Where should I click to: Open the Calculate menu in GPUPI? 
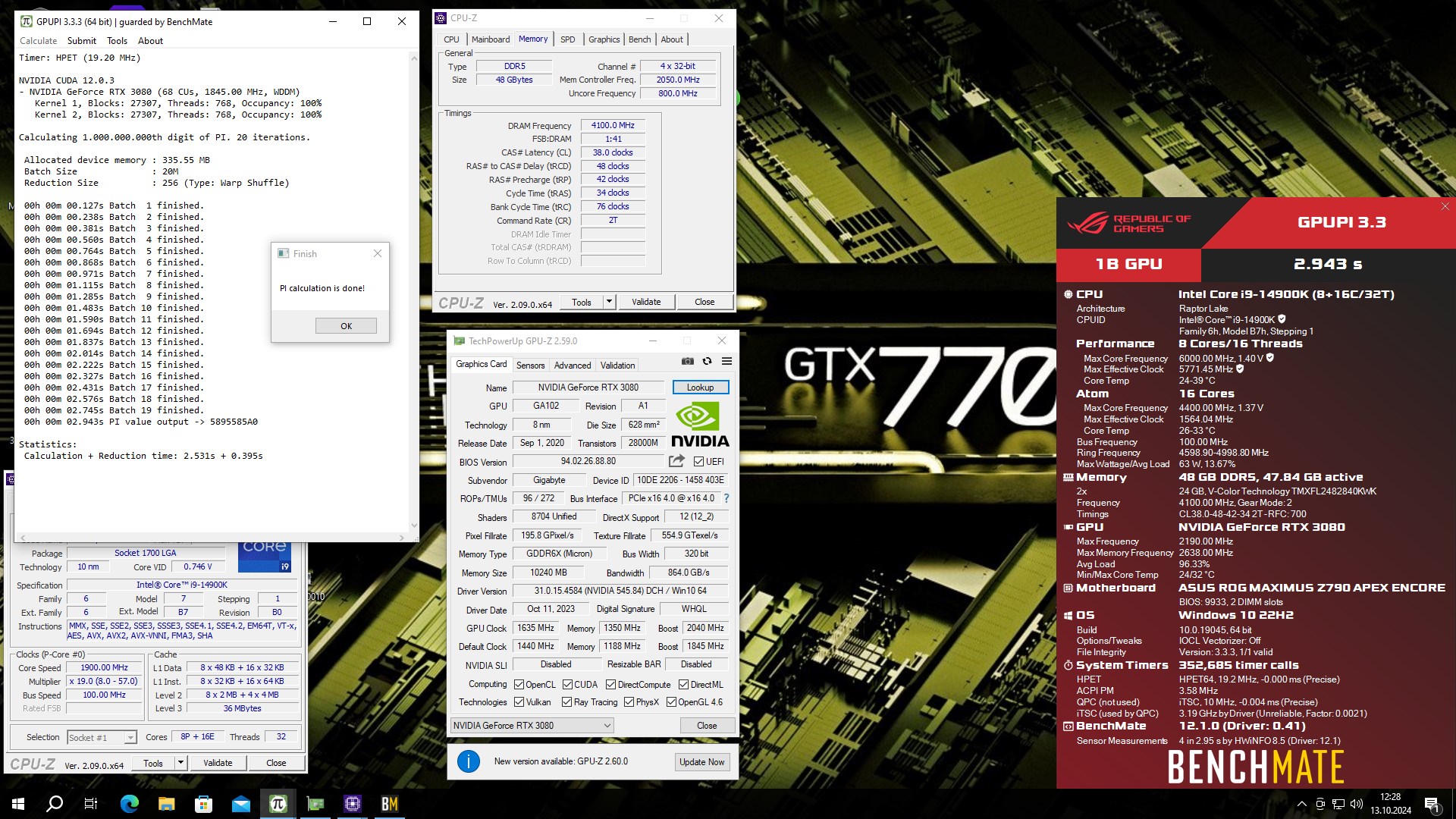[x=38, y=41]
